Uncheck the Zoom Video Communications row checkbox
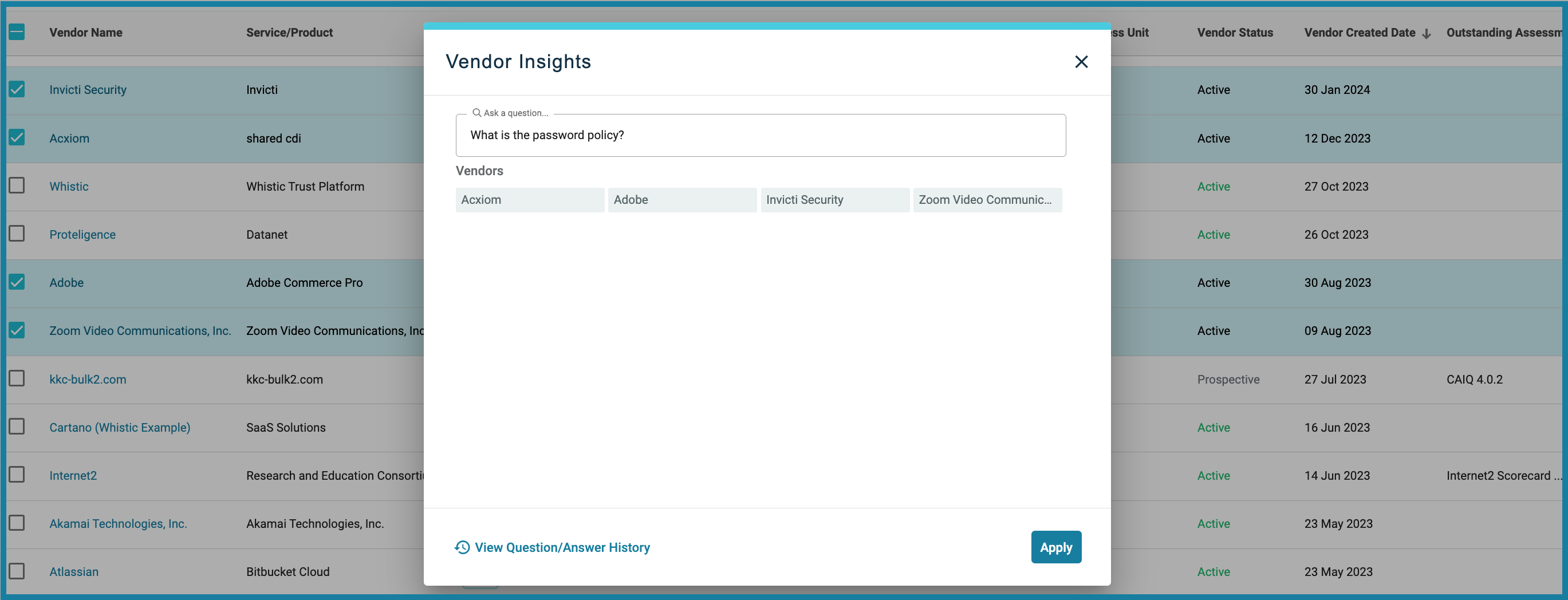 pyautogui.click(x=17, y=330)
